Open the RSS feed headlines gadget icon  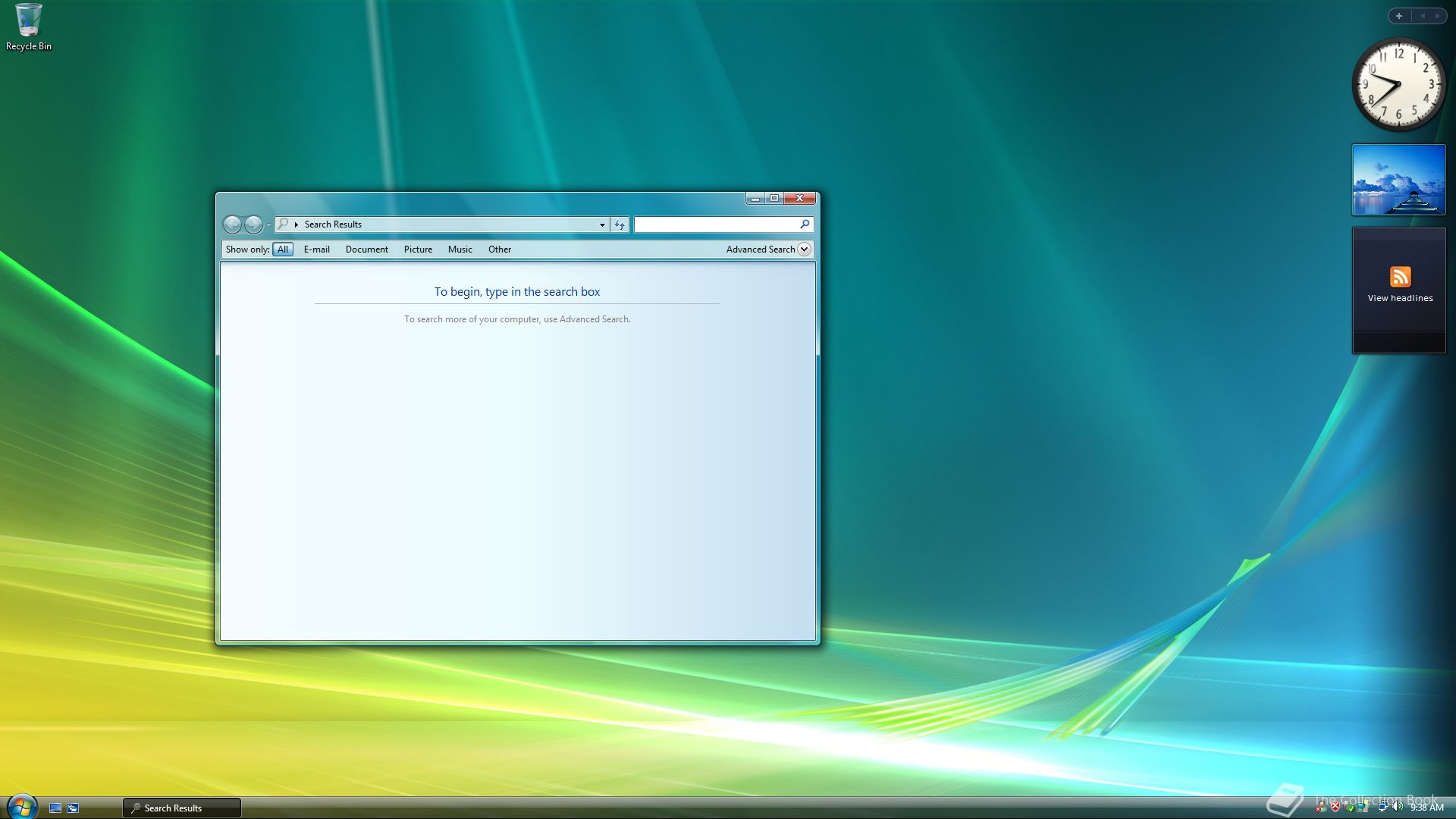click(x=1400, y=277)
